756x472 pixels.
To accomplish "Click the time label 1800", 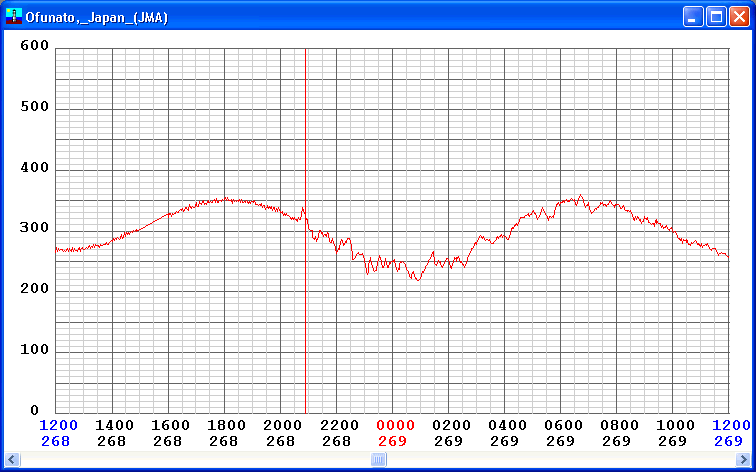I will [x=226, y=425].
